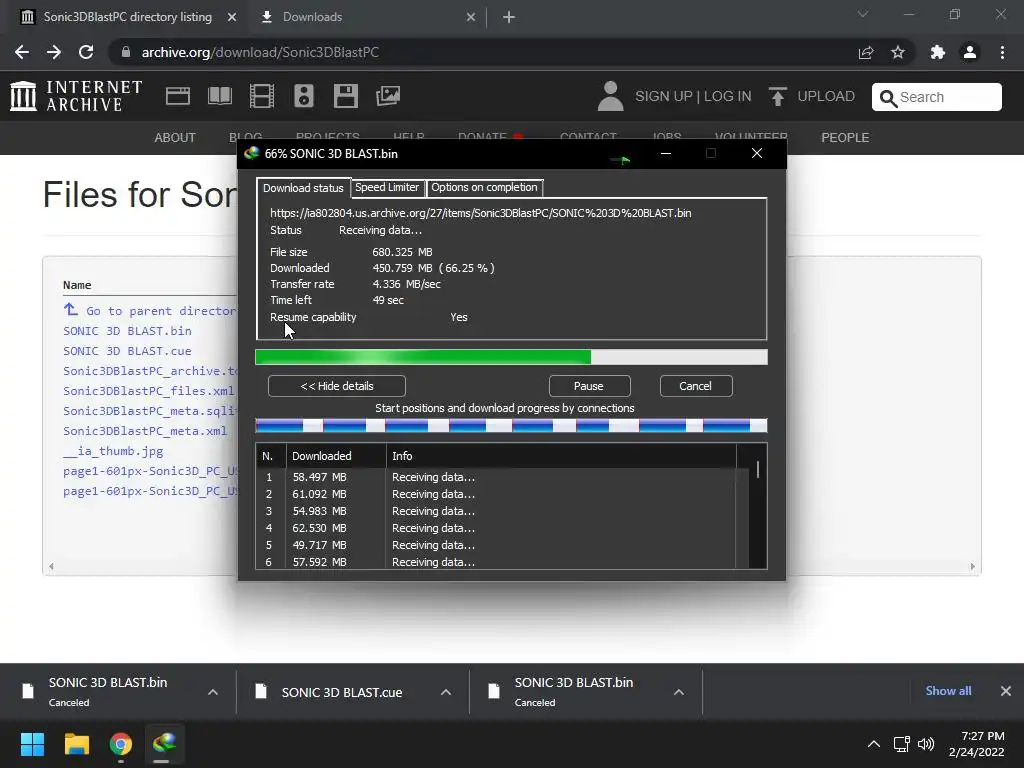Close the Downloads browser tab

471,18
